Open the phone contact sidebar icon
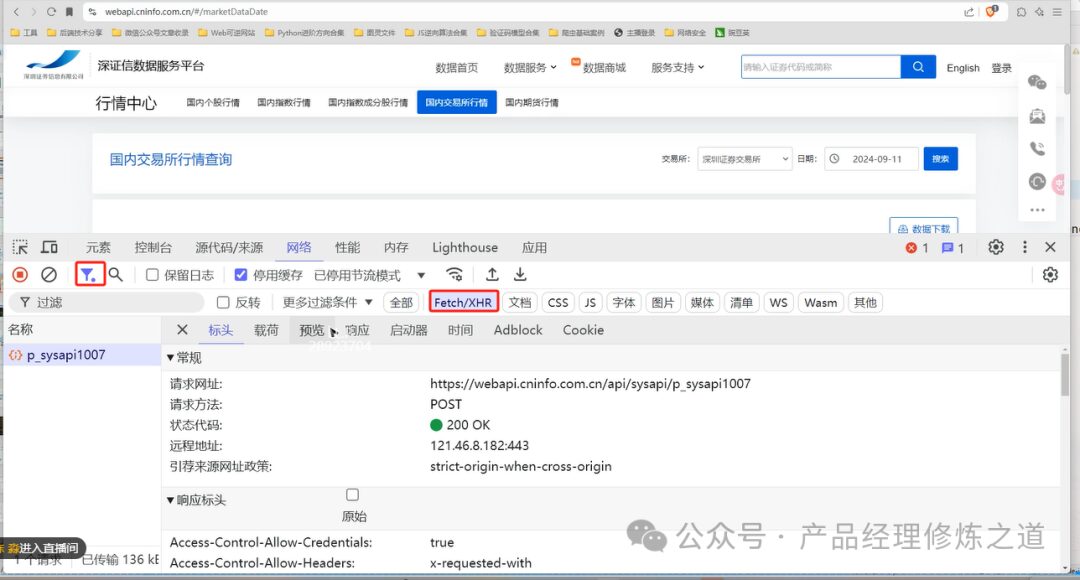The height and width of the screenshot is (580, 1080). point(1037,149)
